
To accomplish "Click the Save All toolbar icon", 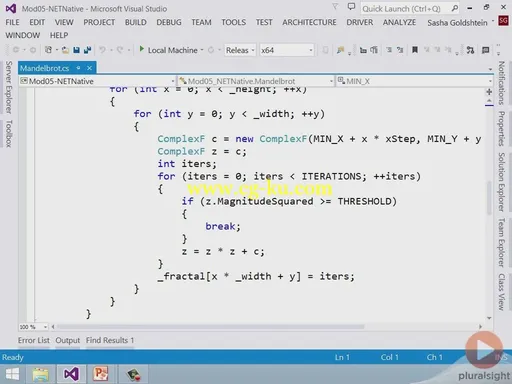I will click(x=88, y=50).
